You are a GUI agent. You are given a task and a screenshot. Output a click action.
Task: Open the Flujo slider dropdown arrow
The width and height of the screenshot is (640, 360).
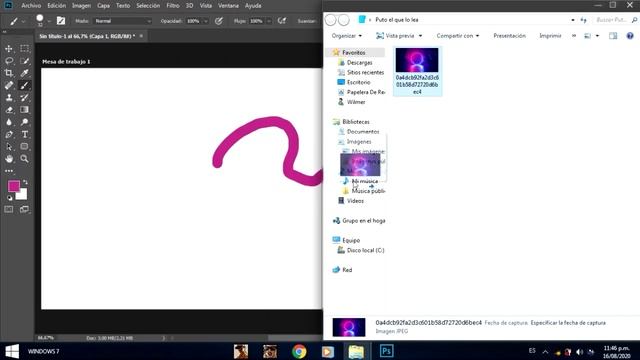coord(269,21)
